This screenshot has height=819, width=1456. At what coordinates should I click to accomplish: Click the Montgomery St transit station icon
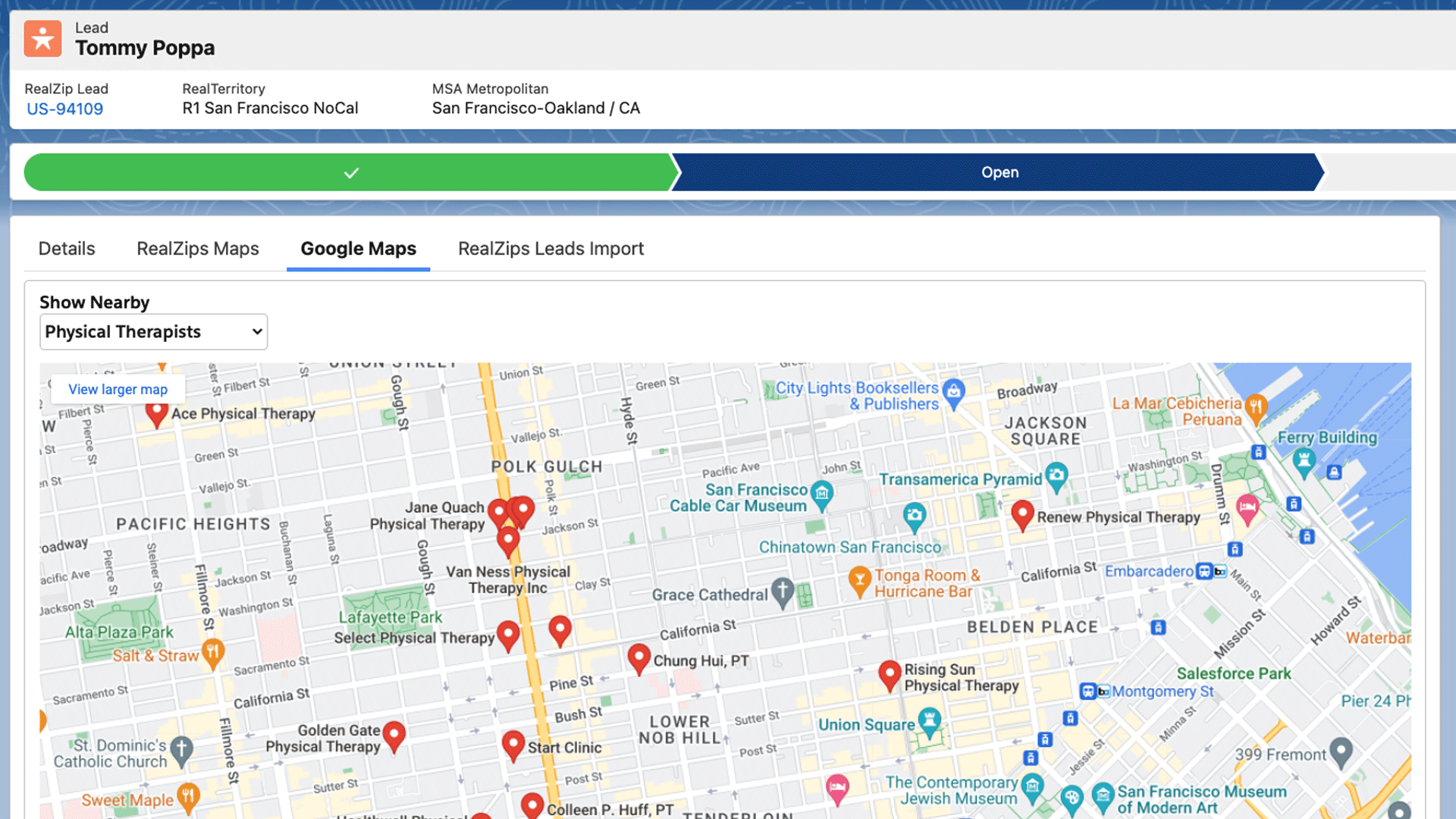pyautogui.click(x=1088, y=691)
